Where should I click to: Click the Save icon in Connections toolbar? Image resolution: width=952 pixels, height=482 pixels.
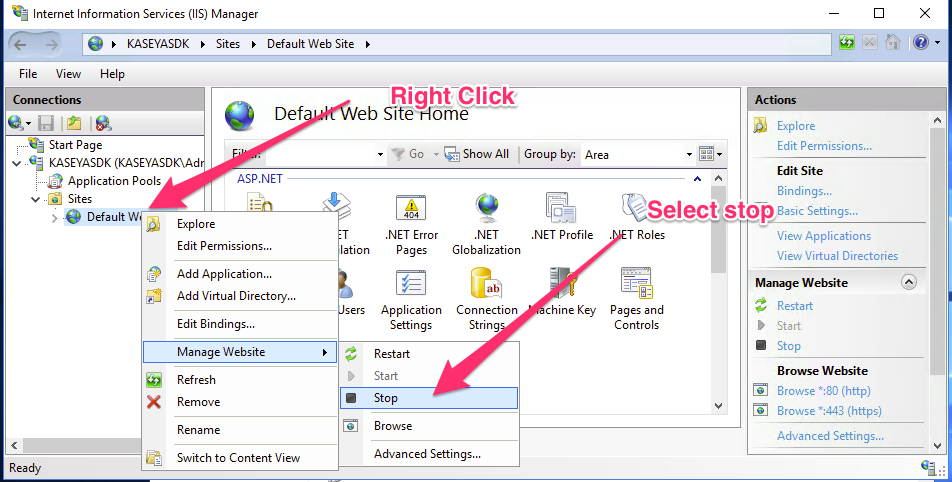[x=46, y=124]
